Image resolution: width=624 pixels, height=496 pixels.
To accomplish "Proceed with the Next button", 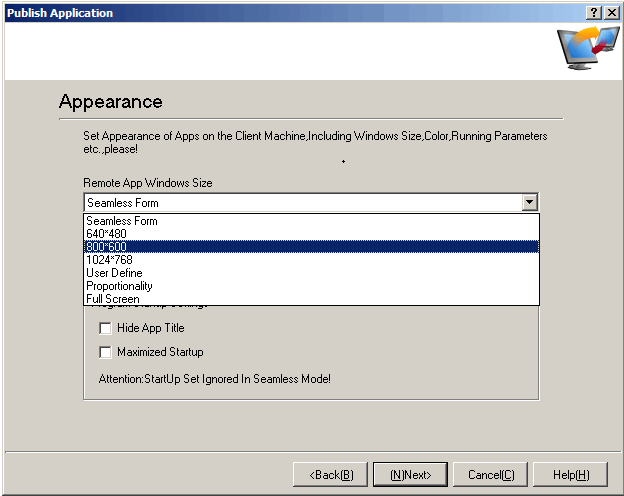I will [x=410, y=474].
